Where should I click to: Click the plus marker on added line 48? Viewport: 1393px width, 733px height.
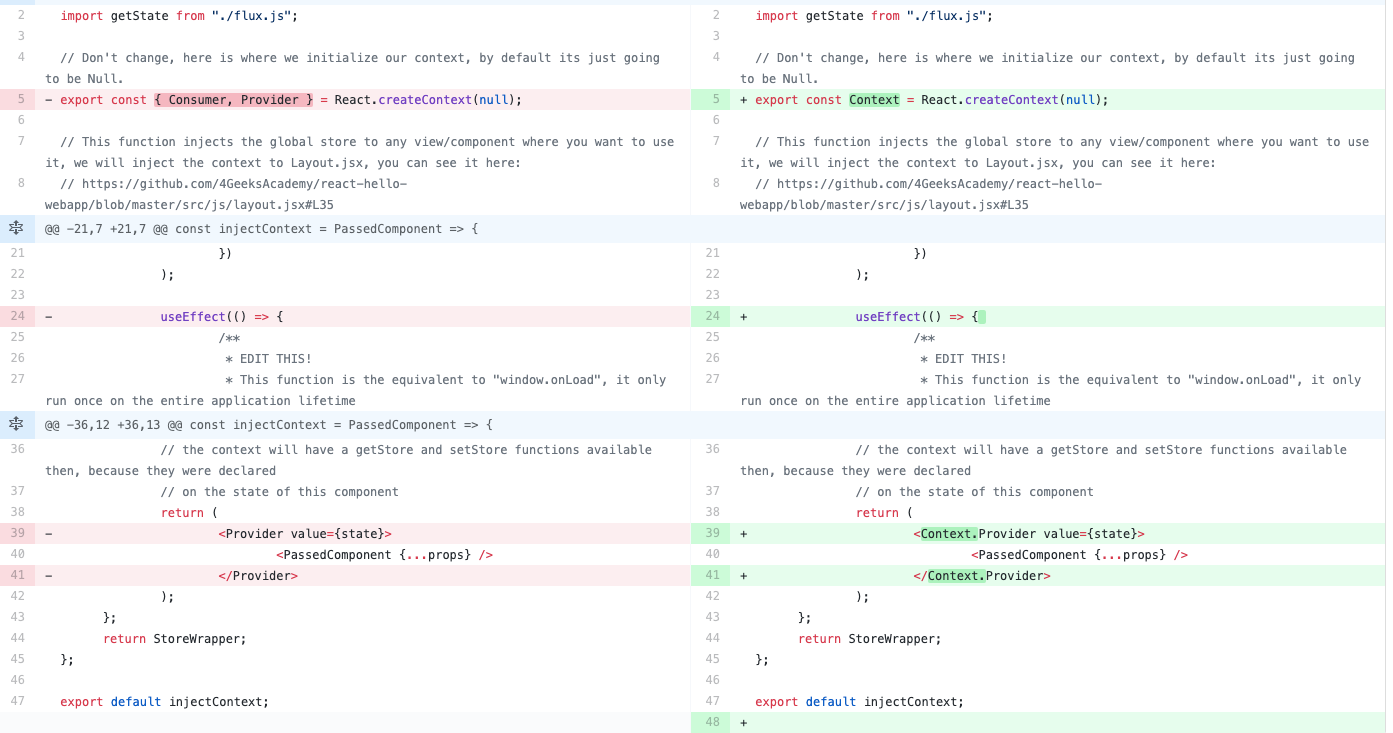(x=743, y=722)
